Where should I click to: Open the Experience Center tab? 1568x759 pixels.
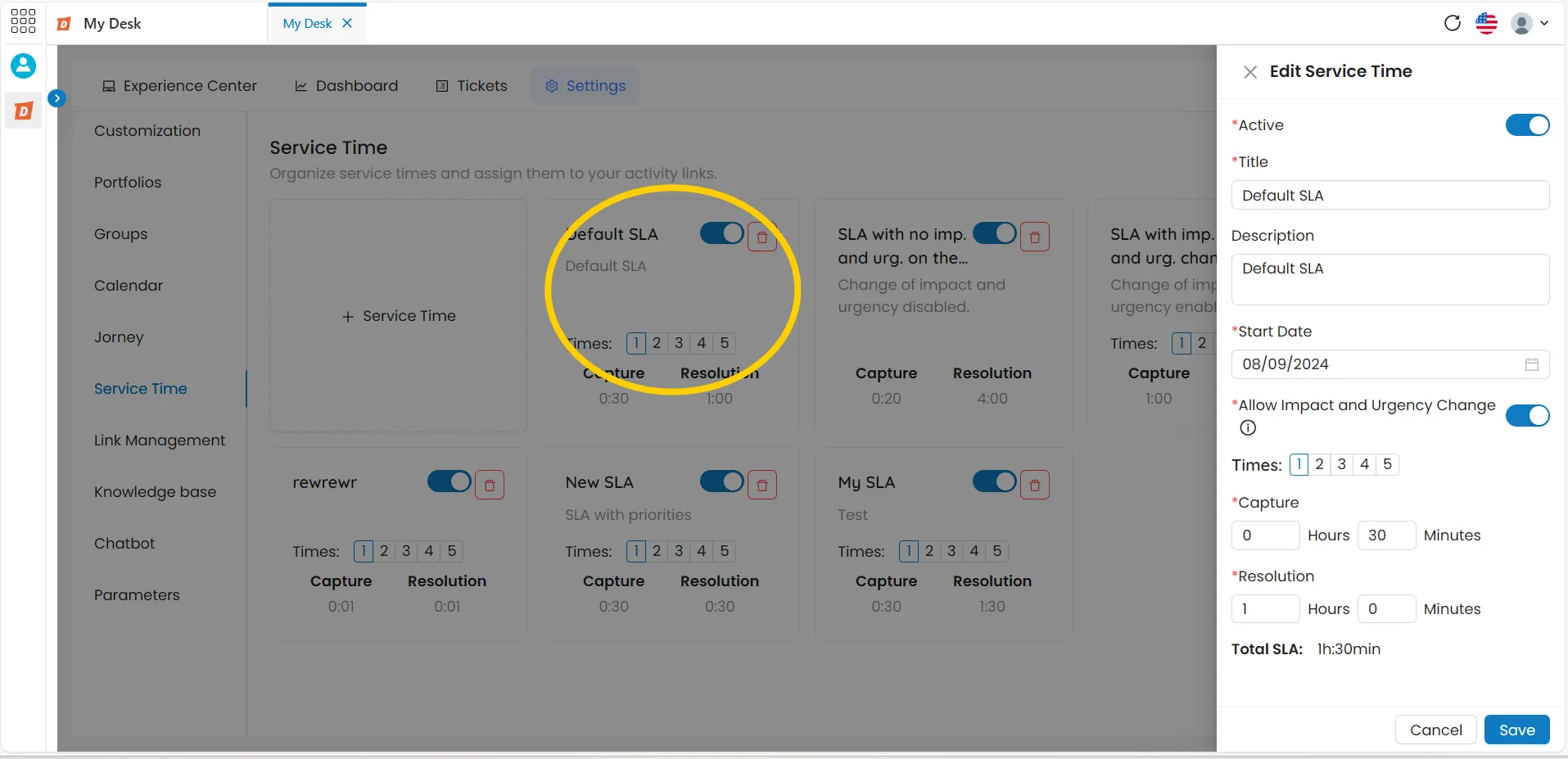pos(179,86)
